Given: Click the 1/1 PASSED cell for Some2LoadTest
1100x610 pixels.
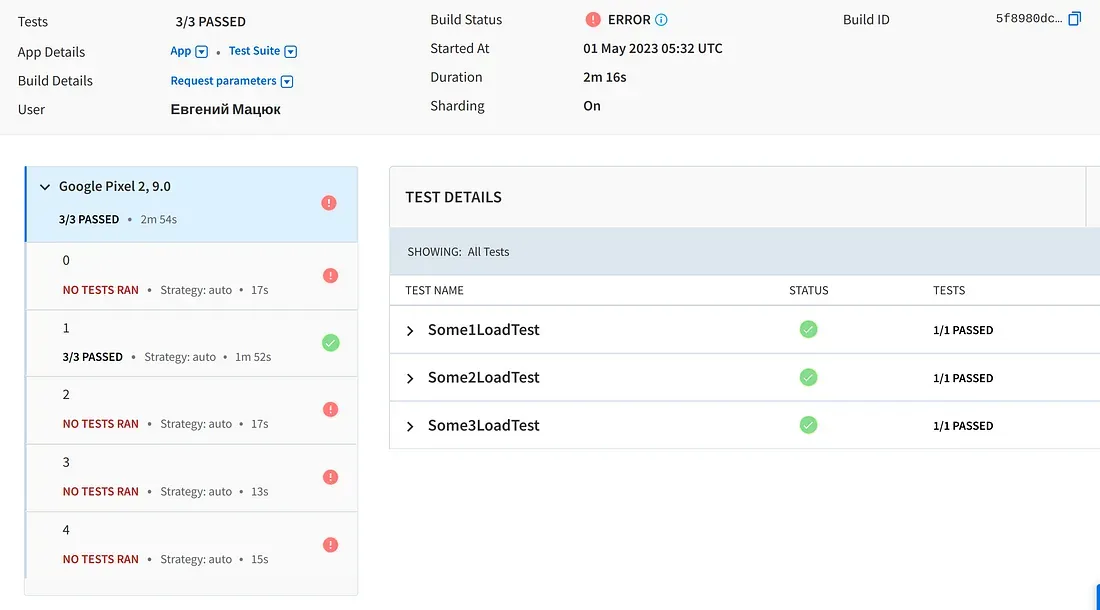Looking at the screenshot, I should click(962, 378).
